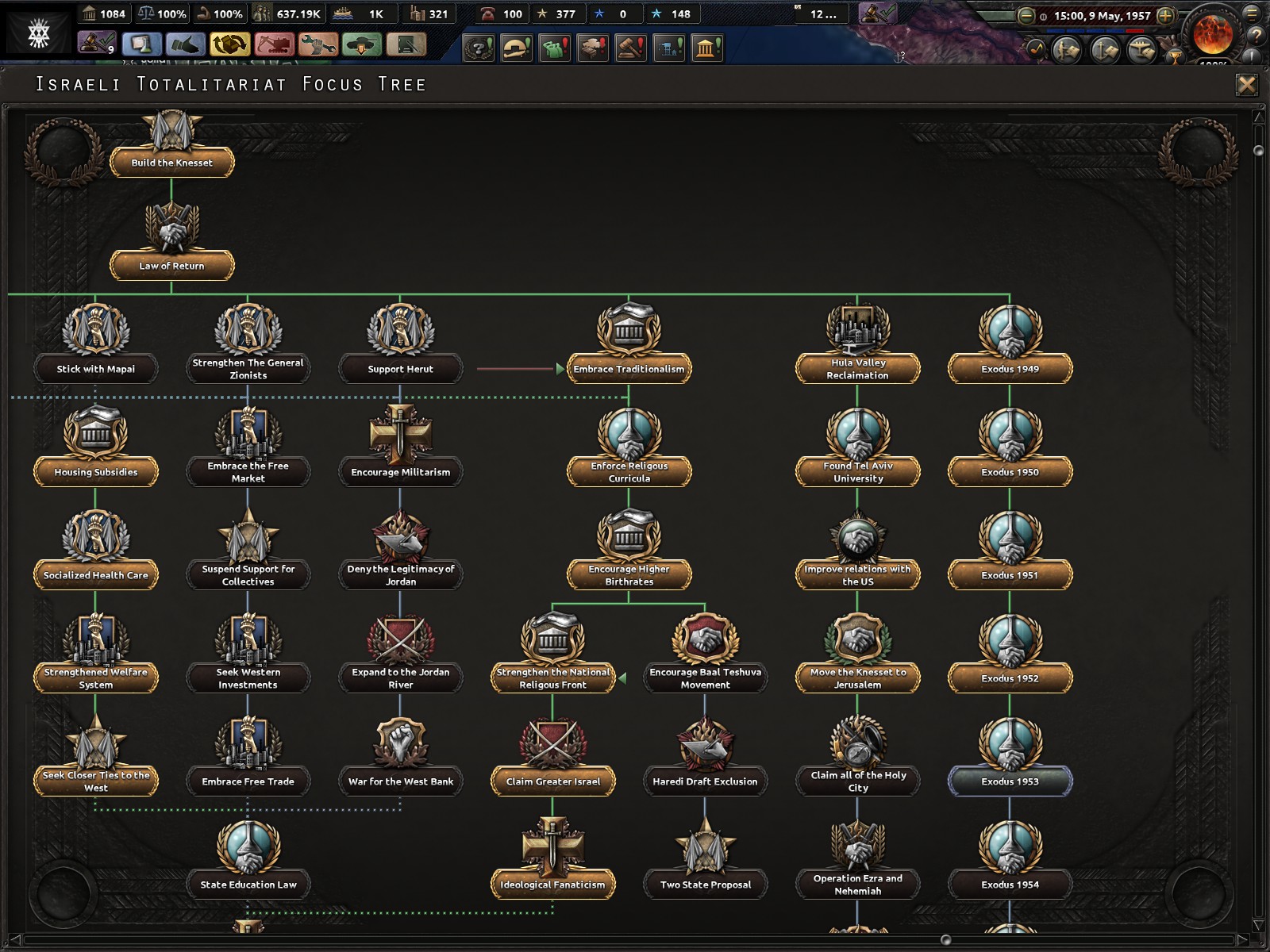
Task: Increase game speed with plus button
Action: click(1165, 15)
